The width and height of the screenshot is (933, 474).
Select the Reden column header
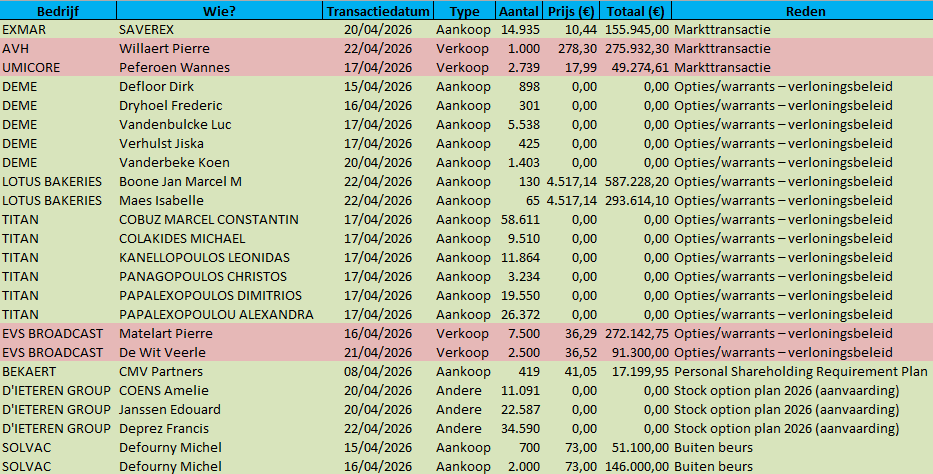pos(801,10)
